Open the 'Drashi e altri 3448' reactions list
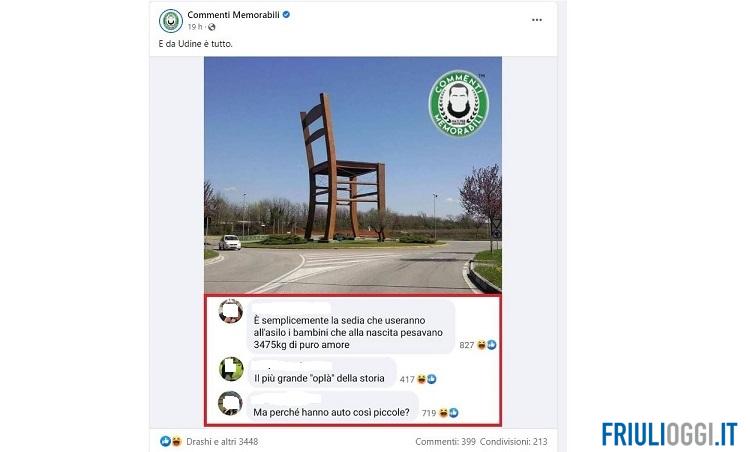 pyautogui.click(x=222, y=441)
